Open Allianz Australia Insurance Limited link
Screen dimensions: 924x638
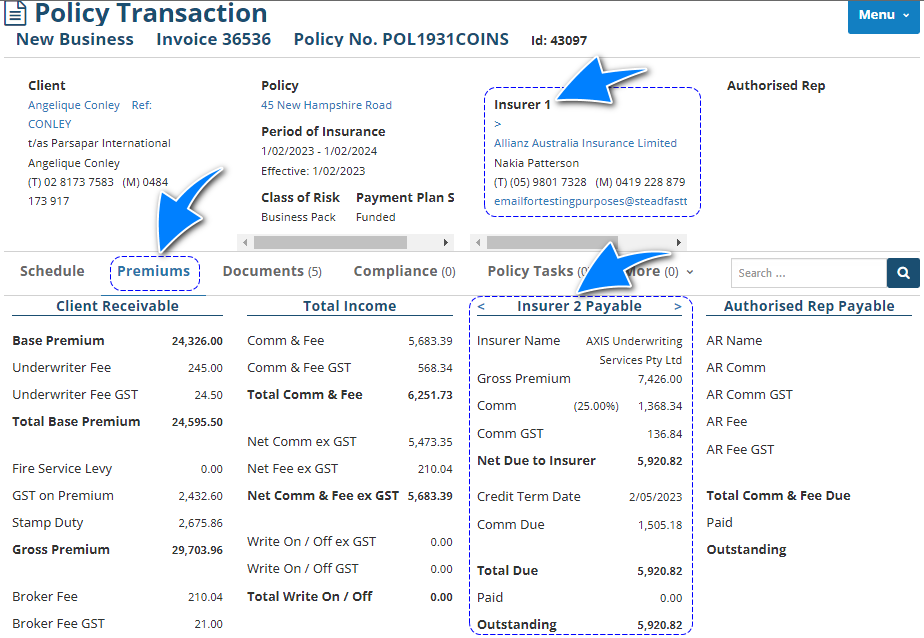585,143
